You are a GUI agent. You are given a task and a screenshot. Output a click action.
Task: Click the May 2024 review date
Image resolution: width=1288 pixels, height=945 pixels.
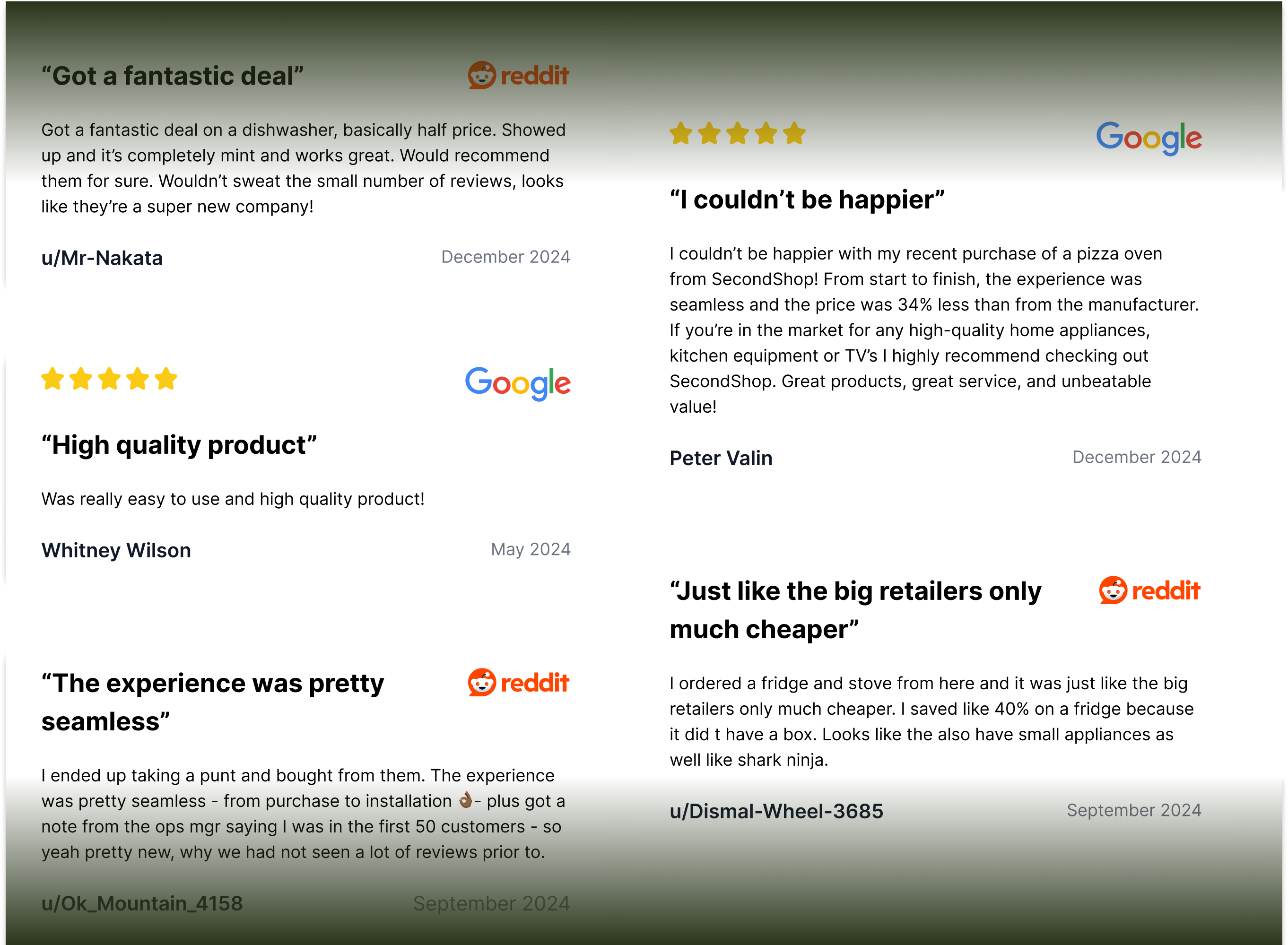(531, 549)
